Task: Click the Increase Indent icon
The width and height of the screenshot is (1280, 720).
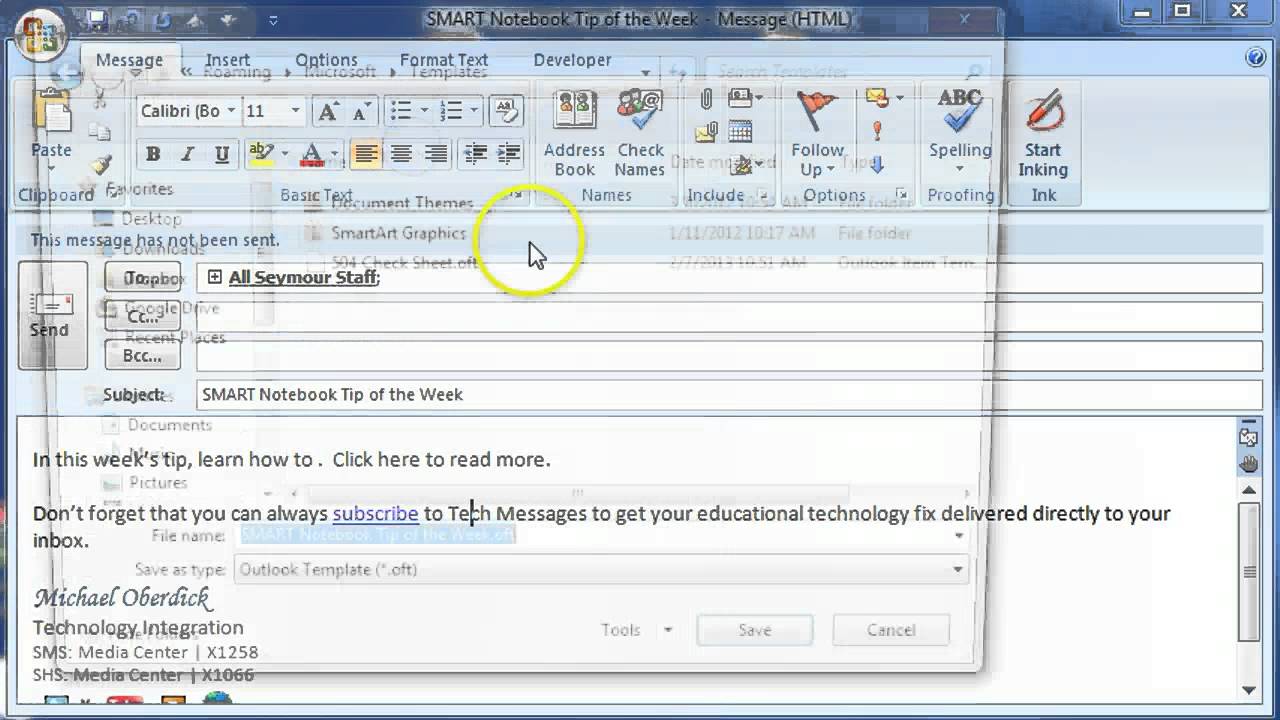Action: click(x=509, y=154)
